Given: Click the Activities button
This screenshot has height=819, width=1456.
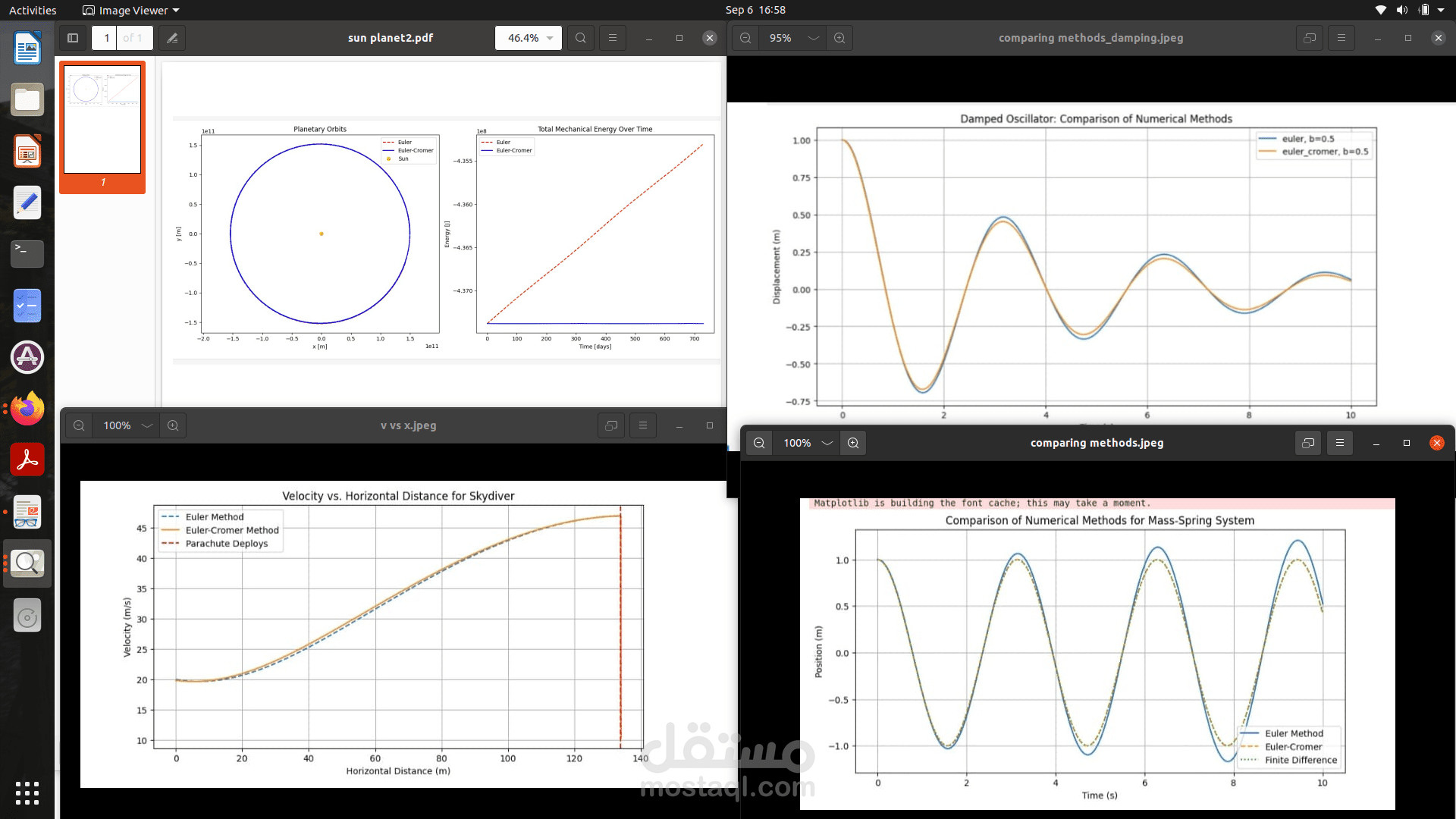Looking at the screenshot, I should coord(33,10).
